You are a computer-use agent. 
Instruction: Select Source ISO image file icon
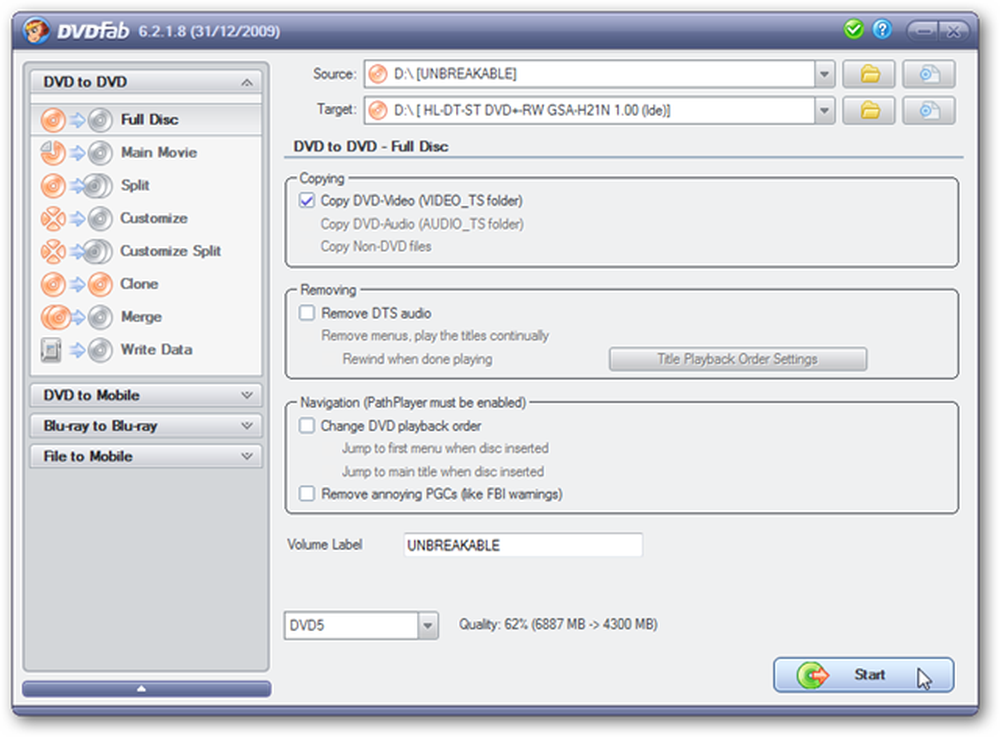929,74
